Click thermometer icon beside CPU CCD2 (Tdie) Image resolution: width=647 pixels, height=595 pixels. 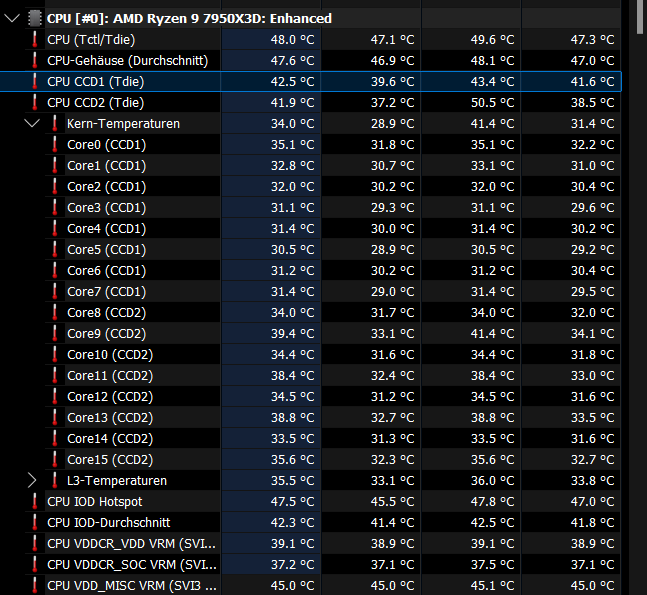click(x=35, y=102)
